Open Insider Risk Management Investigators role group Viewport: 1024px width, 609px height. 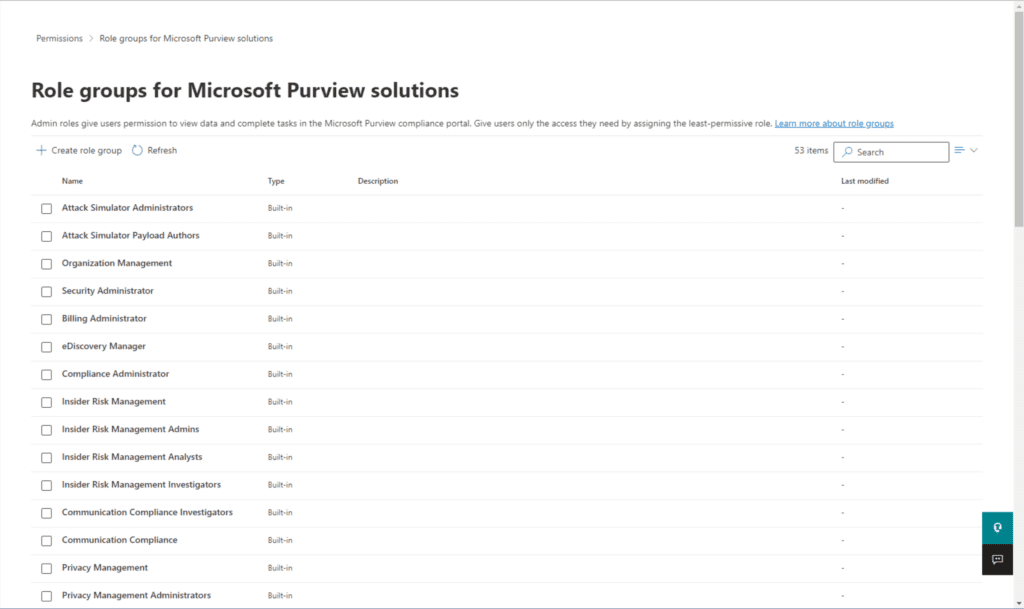[x=142, y=484]
